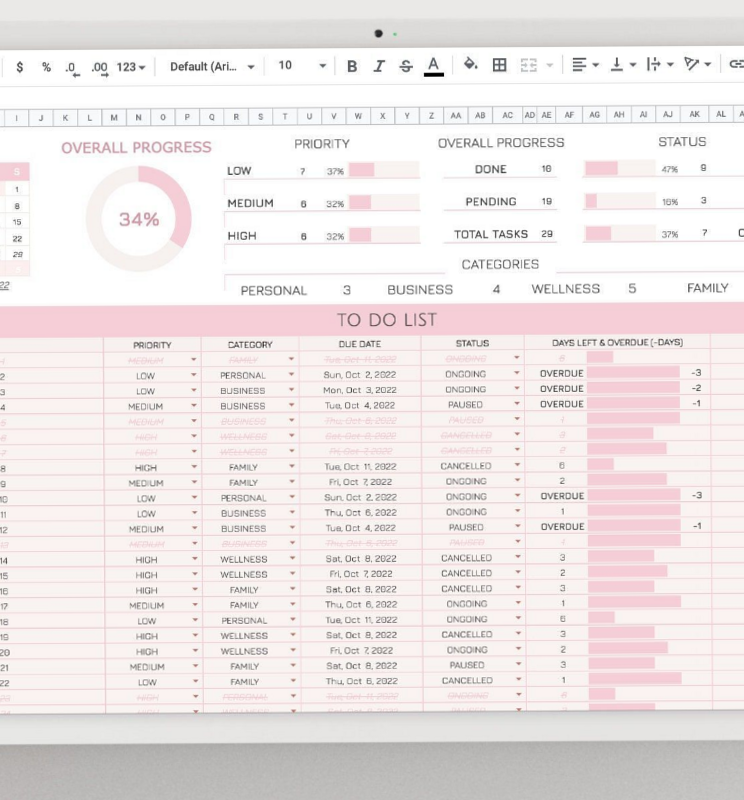
Task: Click DAYS LEFT & OVERDUE header
Action: tap(617, 342)
